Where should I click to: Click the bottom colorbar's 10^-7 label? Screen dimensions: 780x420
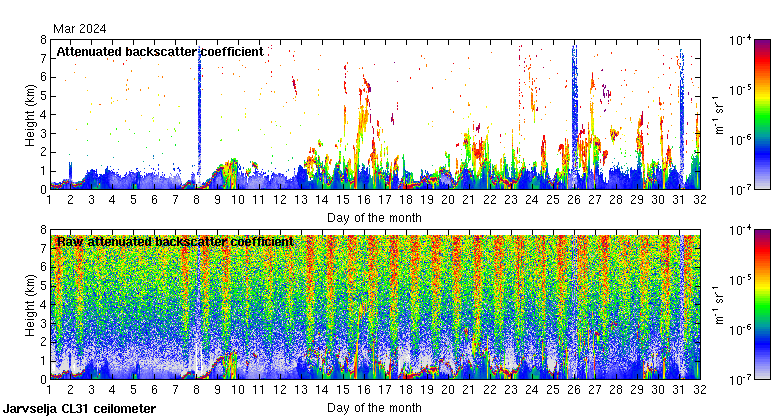click(740, 380)
